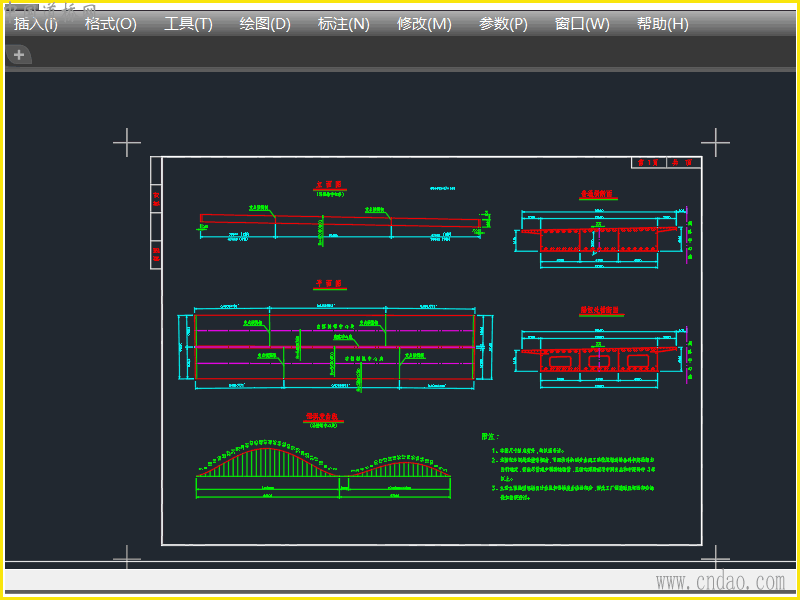
Task: Select the 平面图 title text in drawing
Action: (329, 283)
